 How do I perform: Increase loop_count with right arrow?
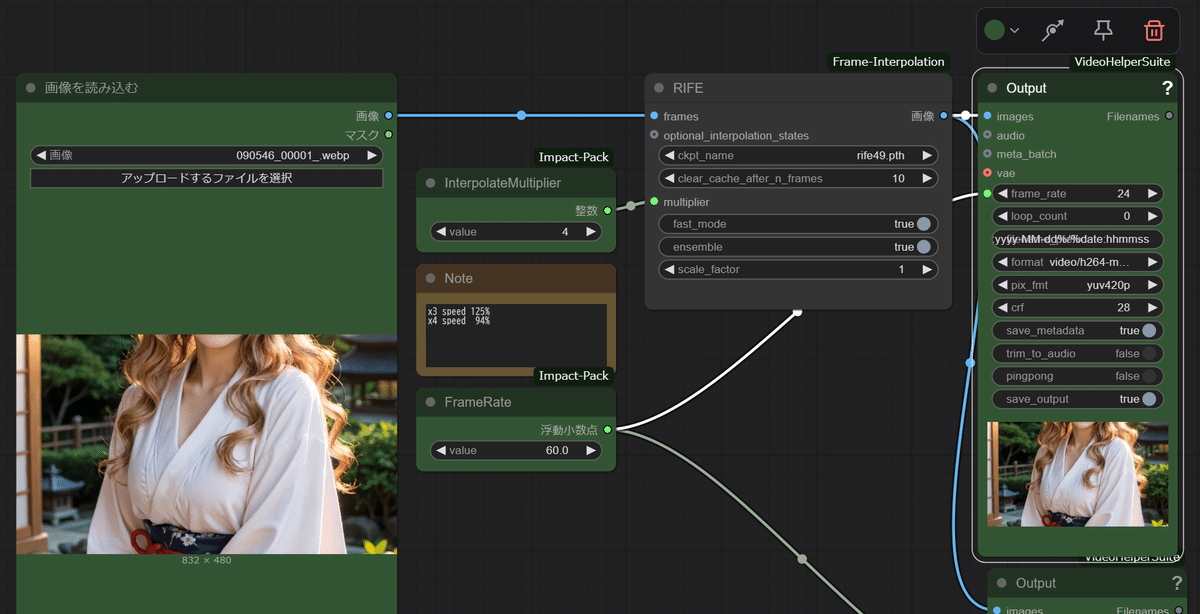point(1153,216)
